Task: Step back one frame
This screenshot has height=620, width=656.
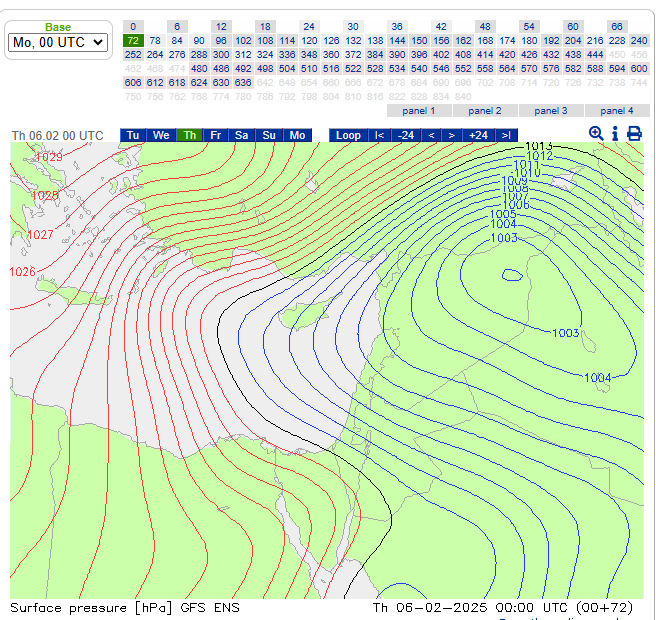Action: (431, 135)
